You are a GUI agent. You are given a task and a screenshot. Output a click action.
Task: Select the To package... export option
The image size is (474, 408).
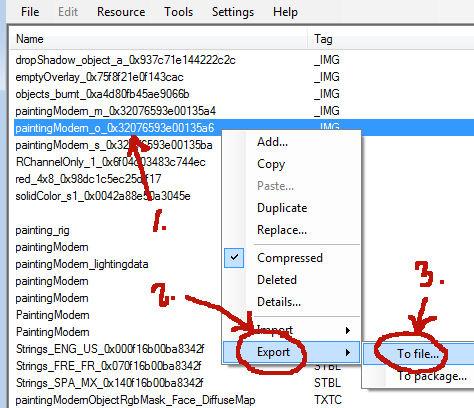(x=432, y=376)
